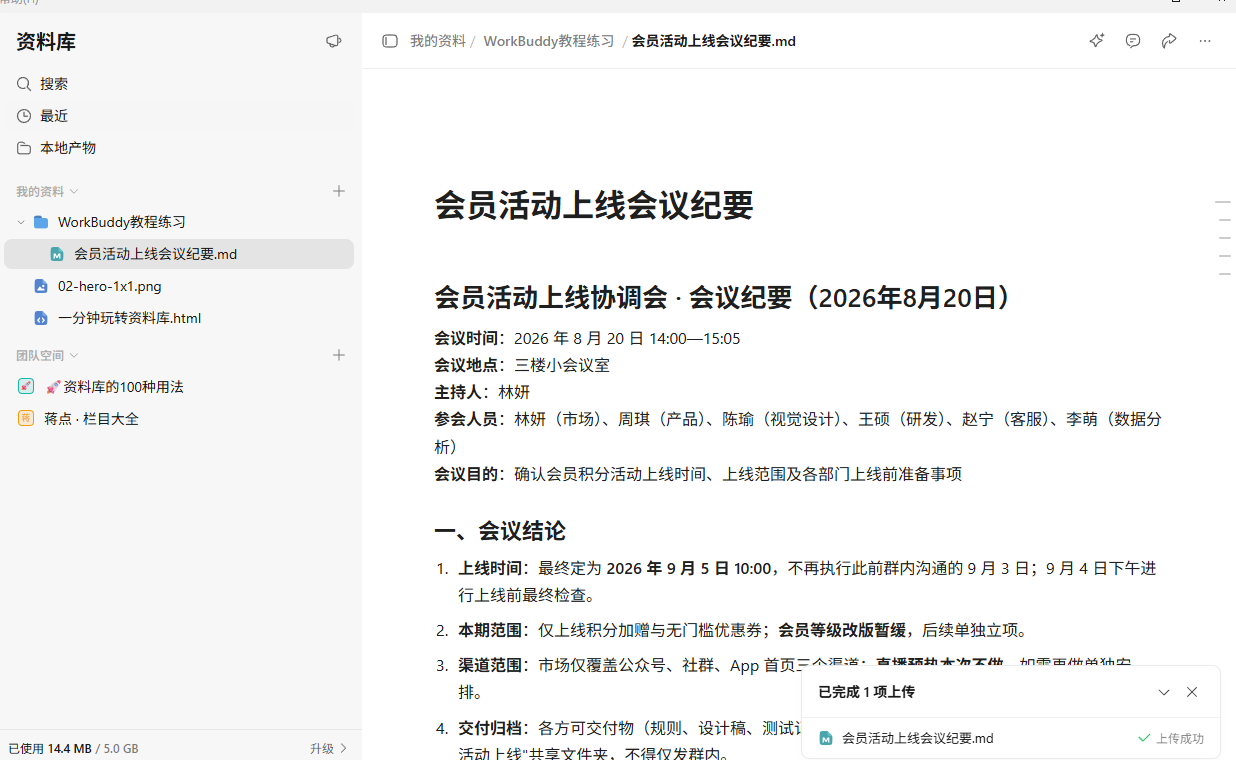The height and width of the screenshot is (760, 1236).
Task: Click the share arrow icon
Action: pyautogui.click(x=1169, y=41)
